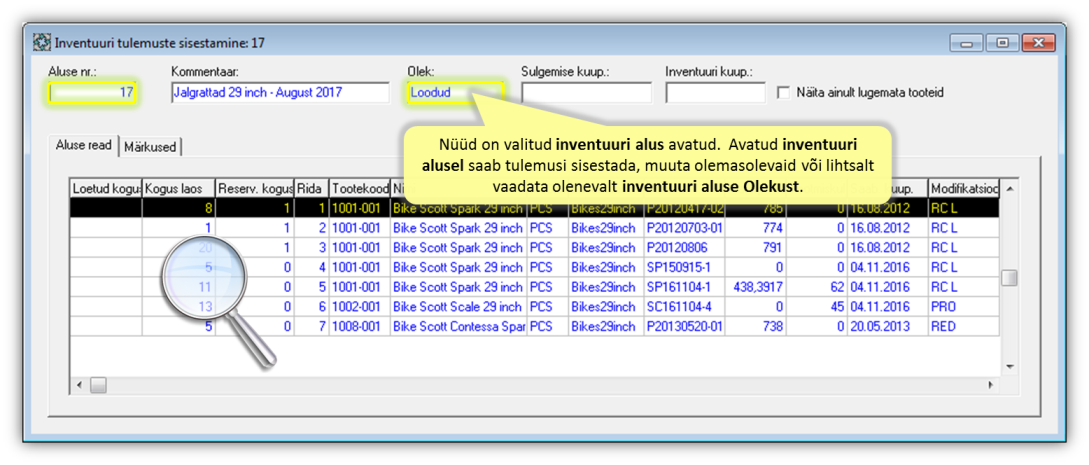Click the quantity '45' cell
This screenshot has width=1089, height=465.
[817, 307]
